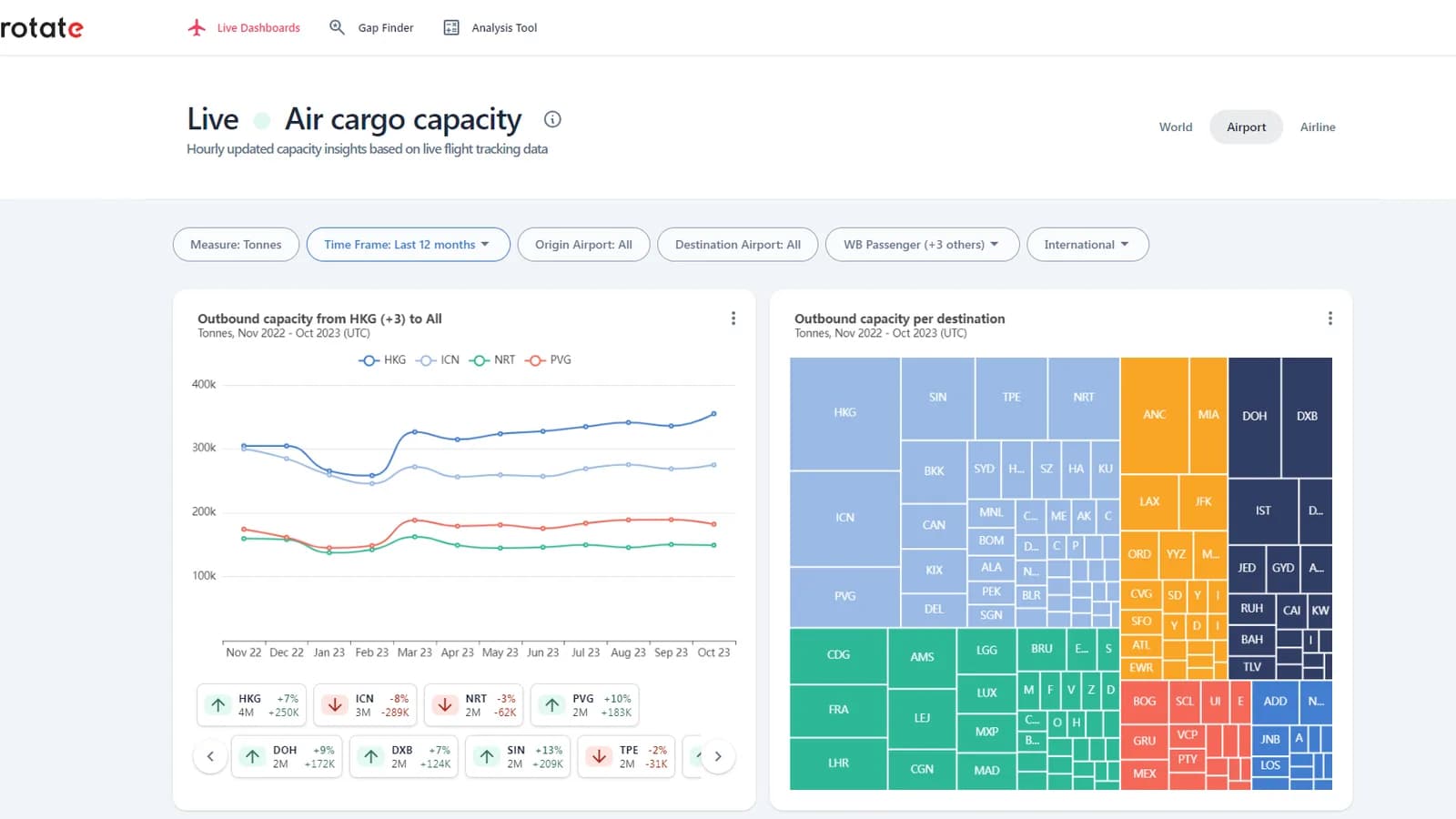This screenshot has width=1456, height=819.
Task: Click the down arrow icon on TPE card
Action: click(599, 756)
